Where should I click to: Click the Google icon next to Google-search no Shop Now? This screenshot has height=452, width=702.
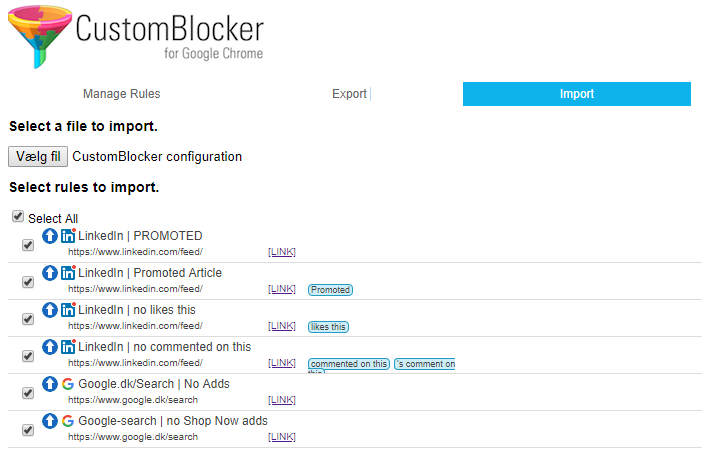(x=68, y=421)
